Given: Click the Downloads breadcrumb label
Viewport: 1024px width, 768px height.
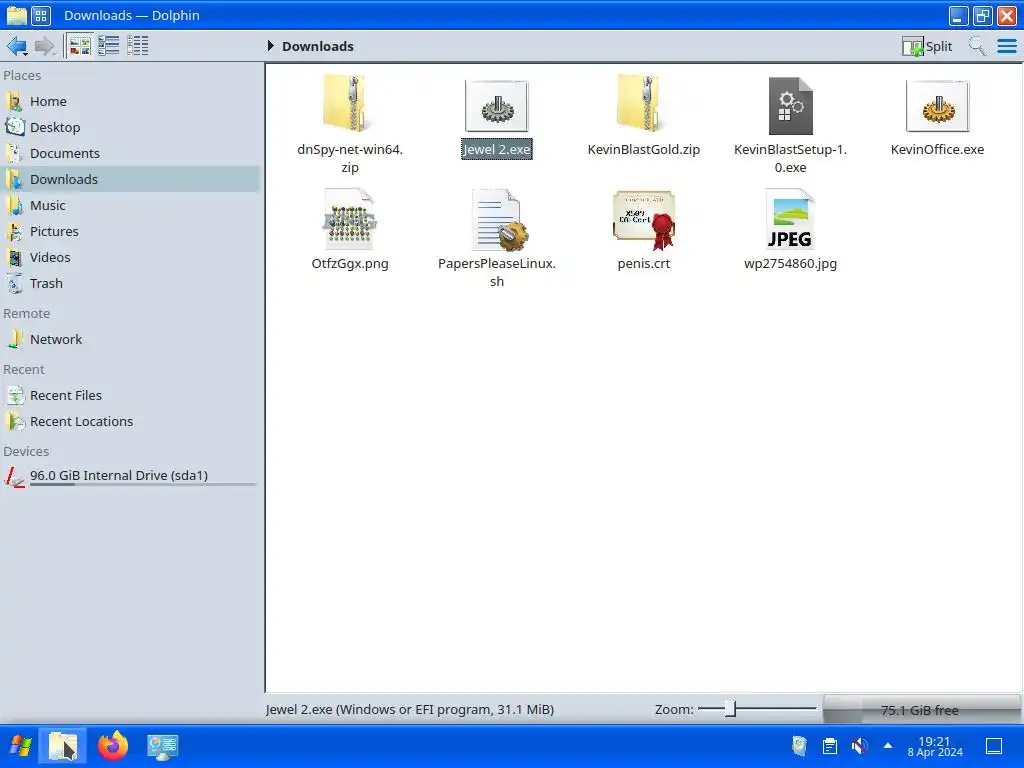Looking at the screenshot, I should click(317, 46).
